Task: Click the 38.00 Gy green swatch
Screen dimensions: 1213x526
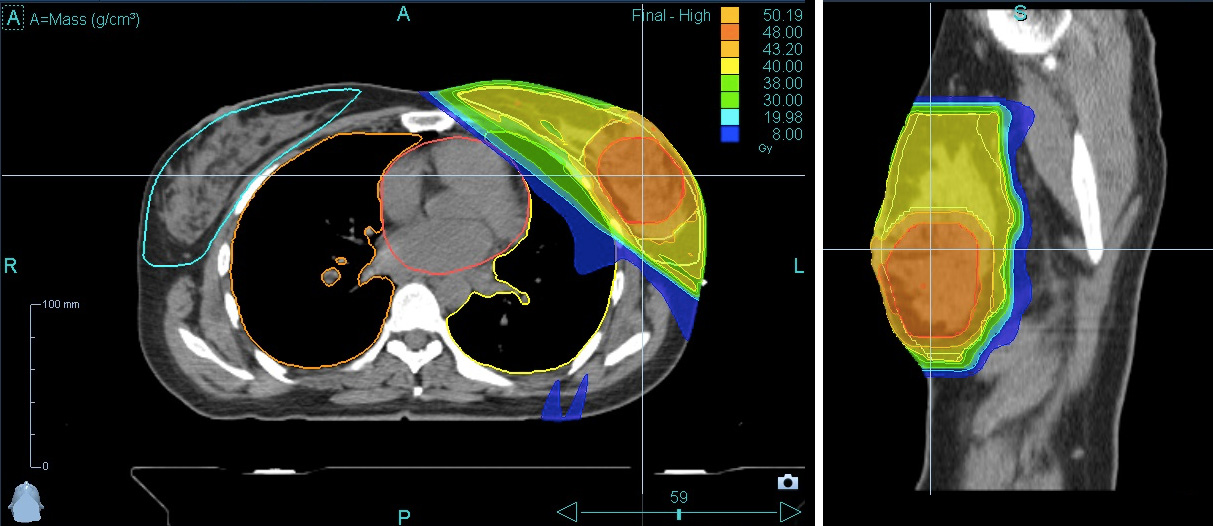Action: pyautogui.click(x=730, y=83)
